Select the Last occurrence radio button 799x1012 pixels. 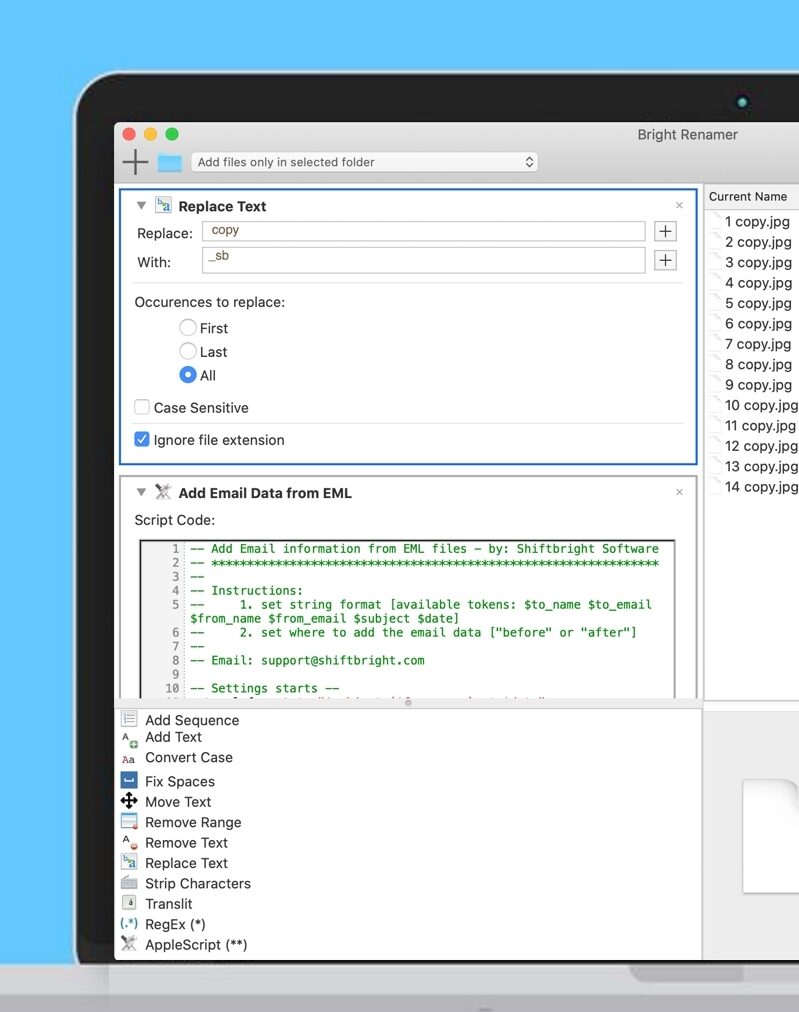click(188, 351)
